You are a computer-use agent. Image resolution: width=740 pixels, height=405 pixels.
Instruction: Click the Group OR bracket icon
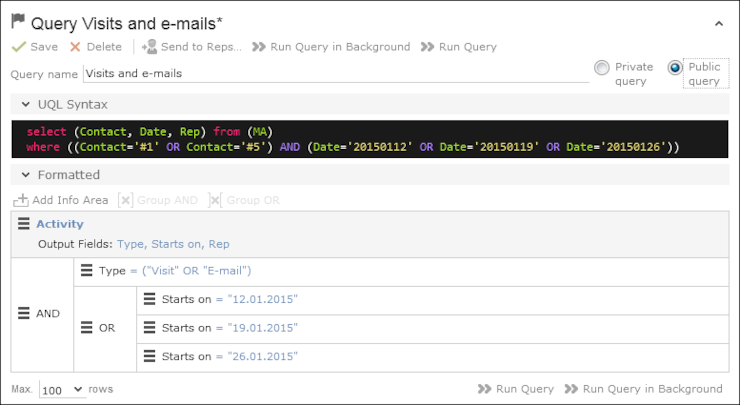[215, 200]
